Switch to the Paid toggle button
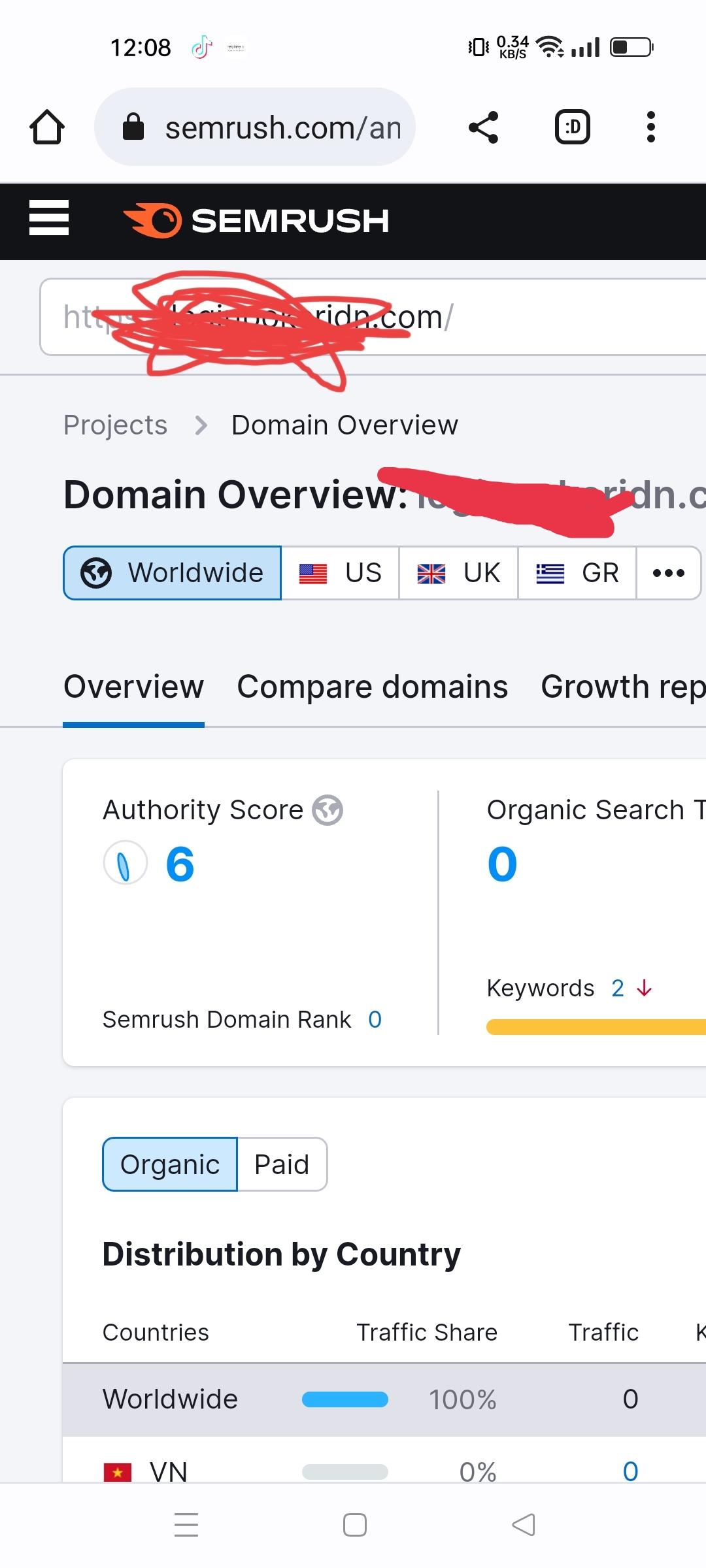 [x=282, y=1164]
